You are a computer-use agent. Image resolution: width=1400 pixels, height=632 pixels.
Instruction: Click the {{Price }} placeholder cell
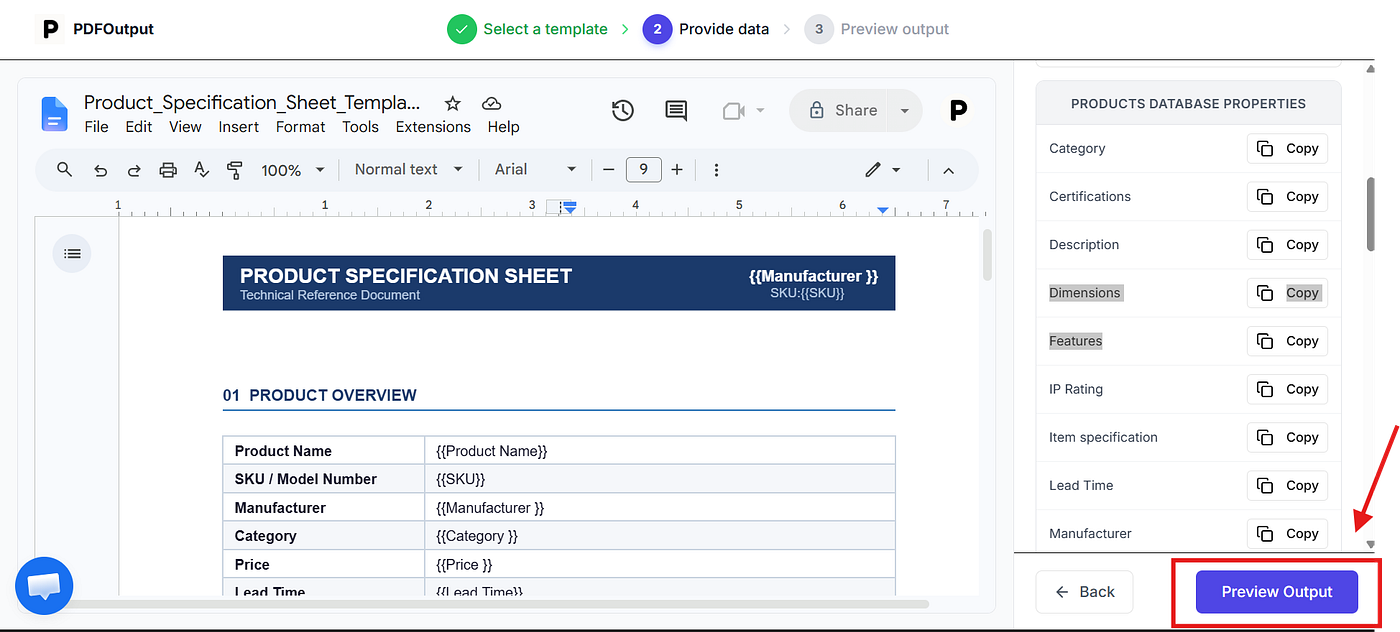coord(660,565)
